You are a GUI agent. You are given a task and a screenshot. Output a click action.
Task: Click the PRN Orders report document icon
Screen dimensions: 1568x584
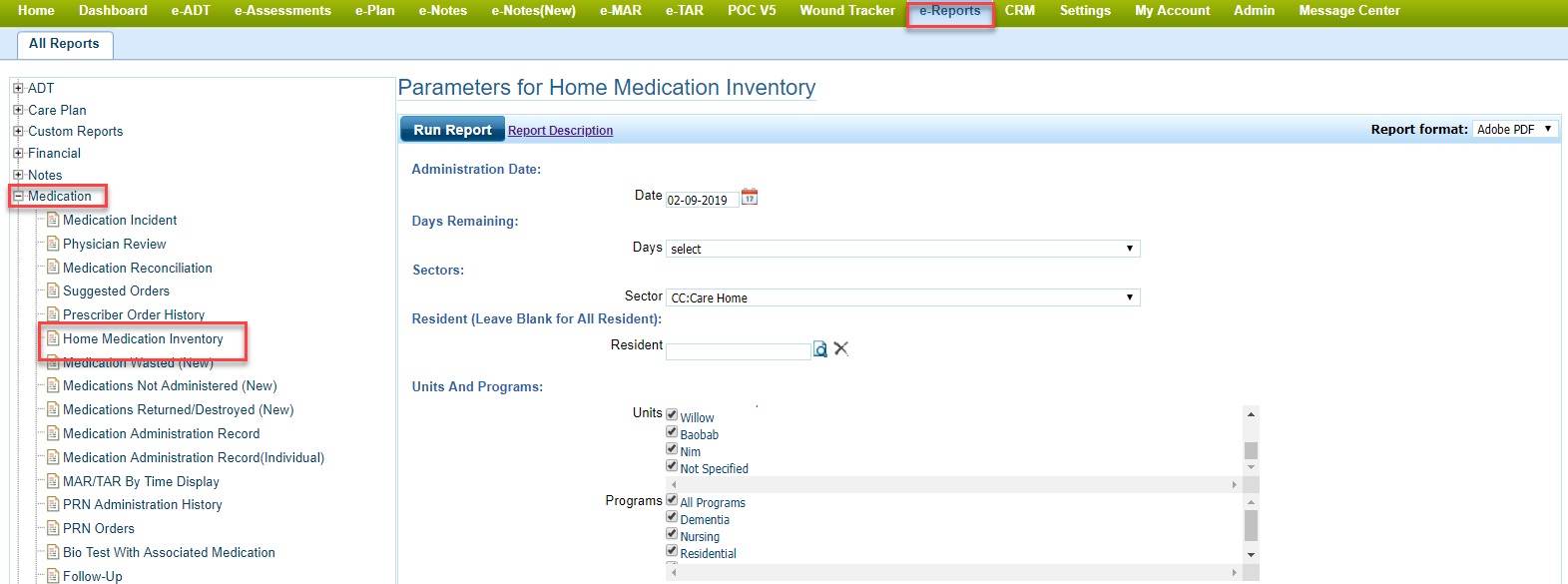click(53, 528)
